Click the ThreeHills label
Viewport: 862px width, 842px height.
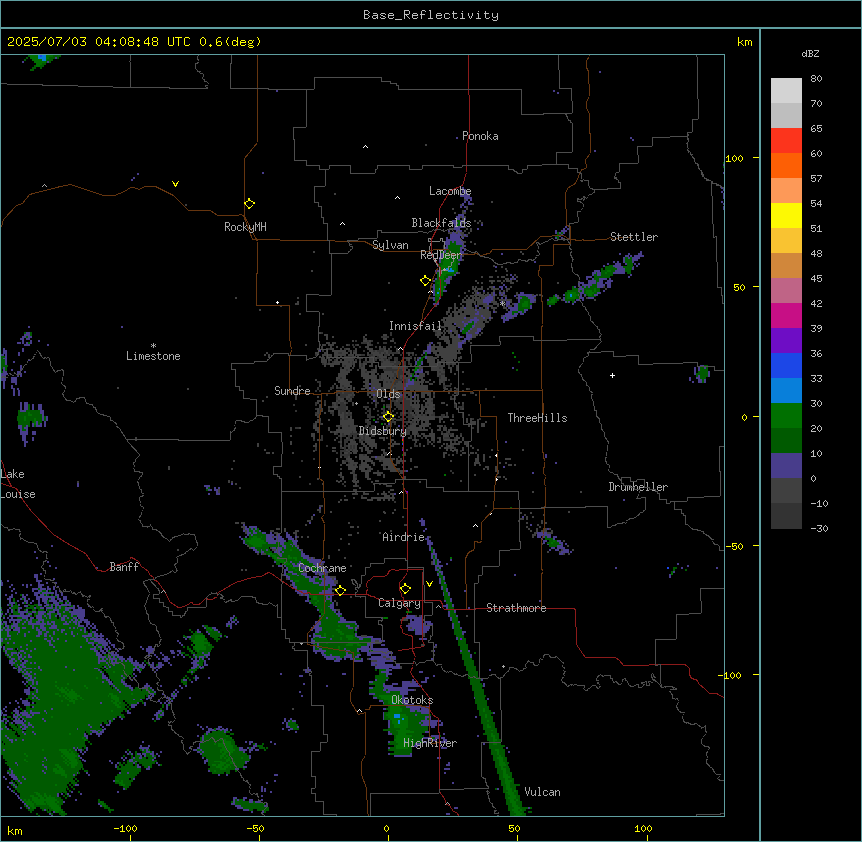click(x=537, y=418)
